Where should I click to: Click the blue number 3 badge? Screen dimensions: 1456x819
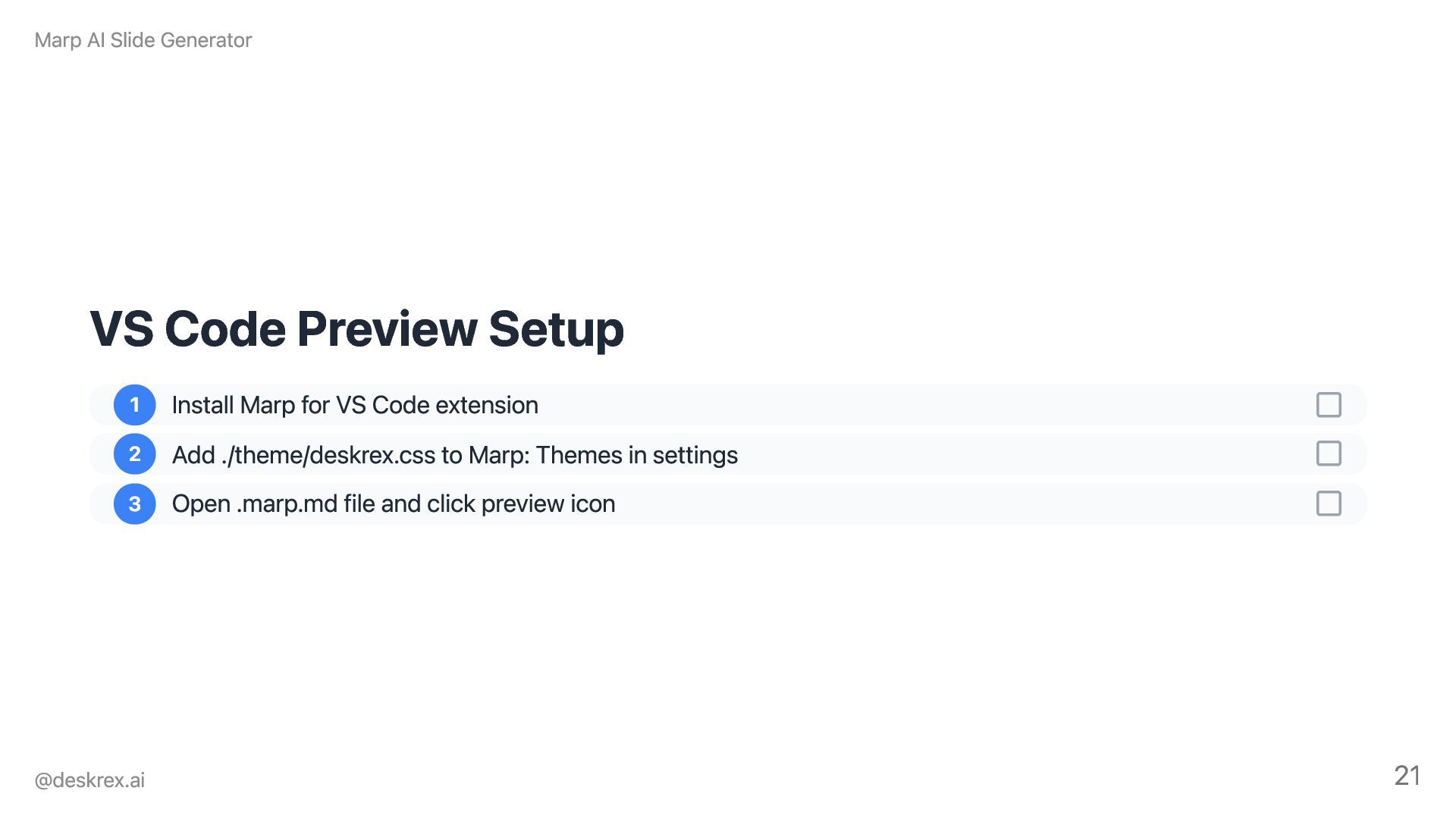134,504
